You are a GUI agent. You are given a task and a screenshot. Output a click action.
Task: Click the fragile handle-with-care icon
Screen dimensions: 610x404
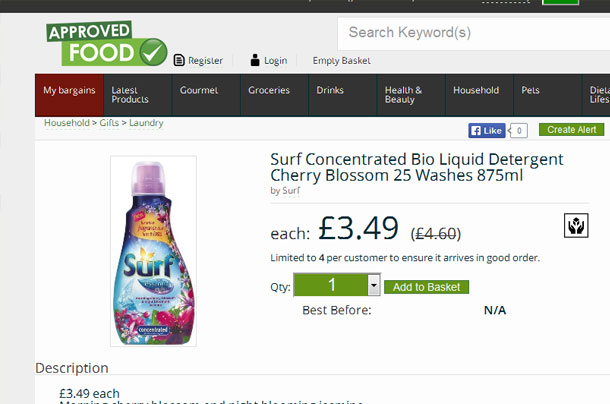coord(576,225)
